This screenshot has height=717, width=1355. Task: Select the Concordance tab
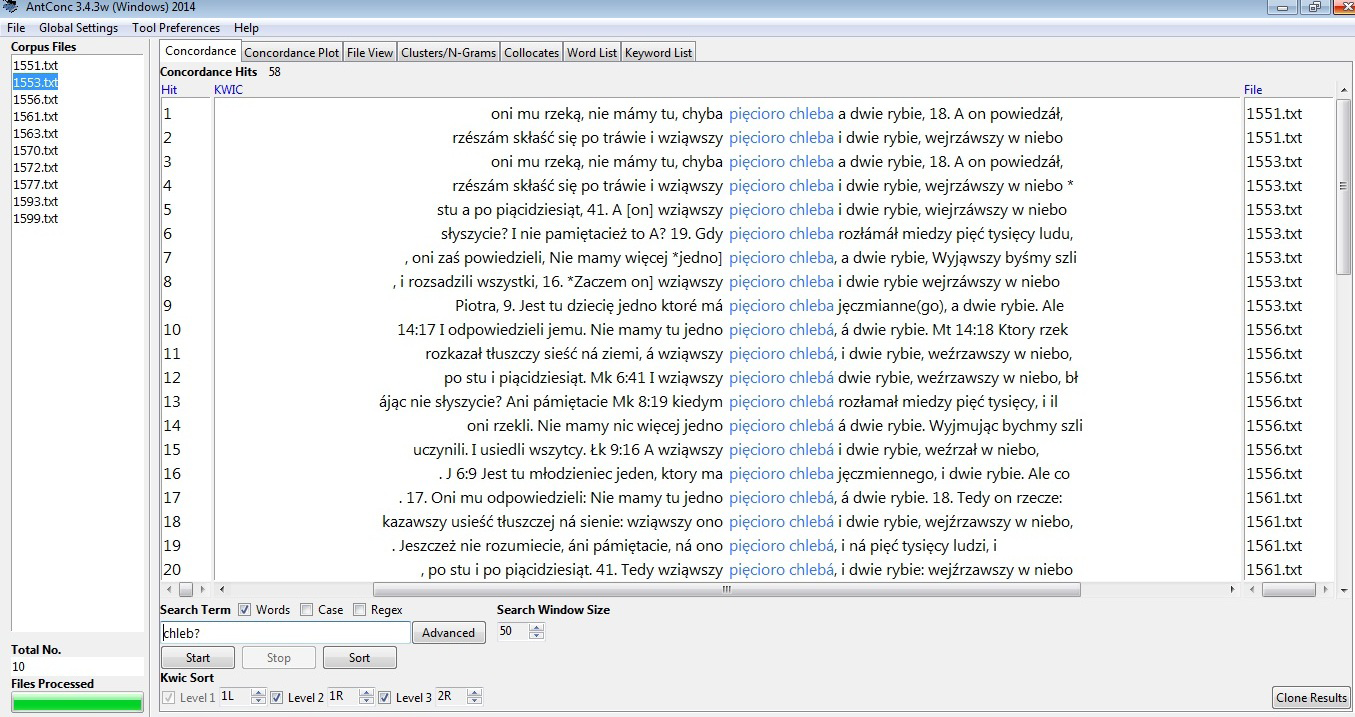[200, 51]
